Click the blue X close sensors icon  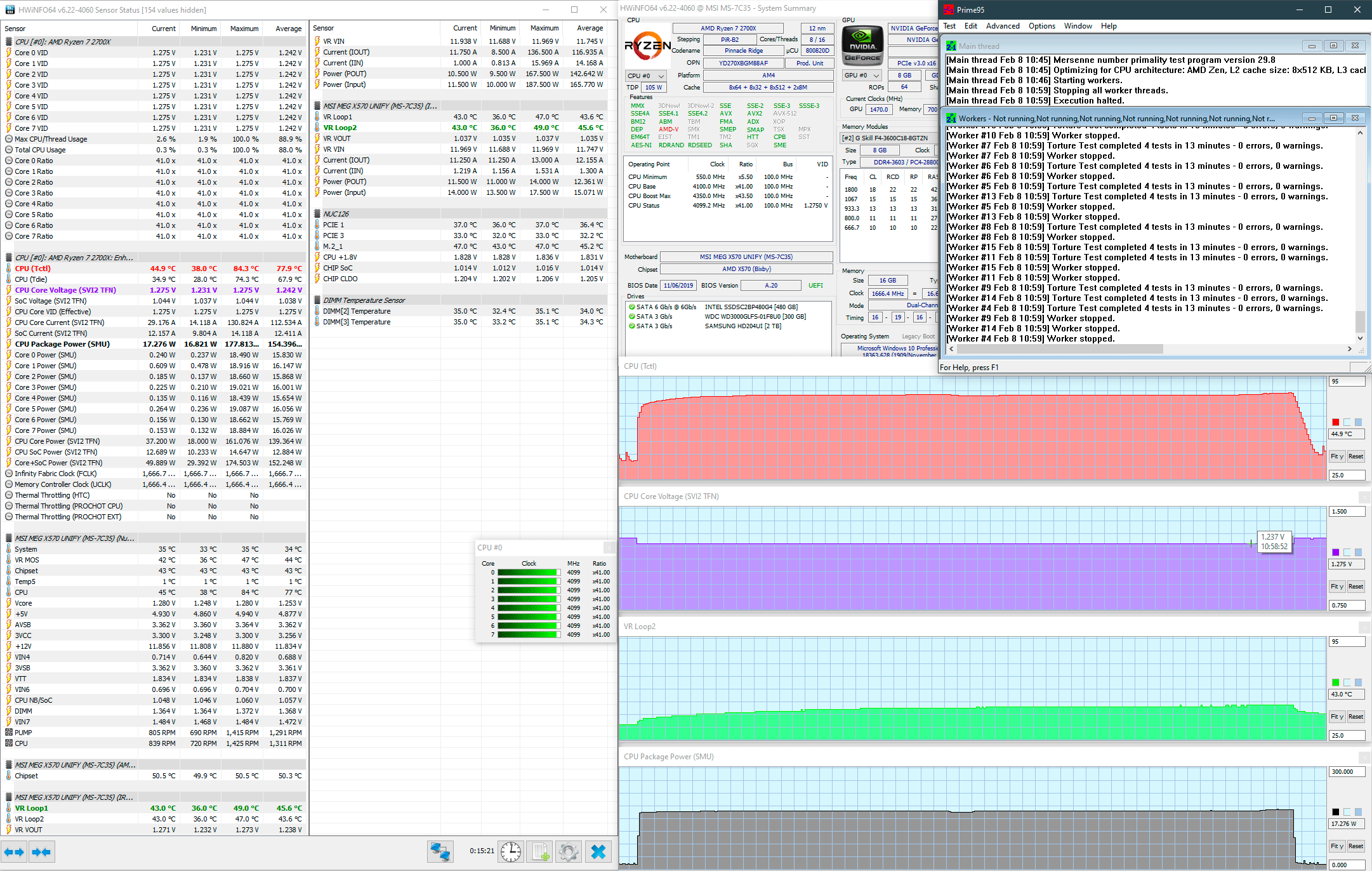598,851
